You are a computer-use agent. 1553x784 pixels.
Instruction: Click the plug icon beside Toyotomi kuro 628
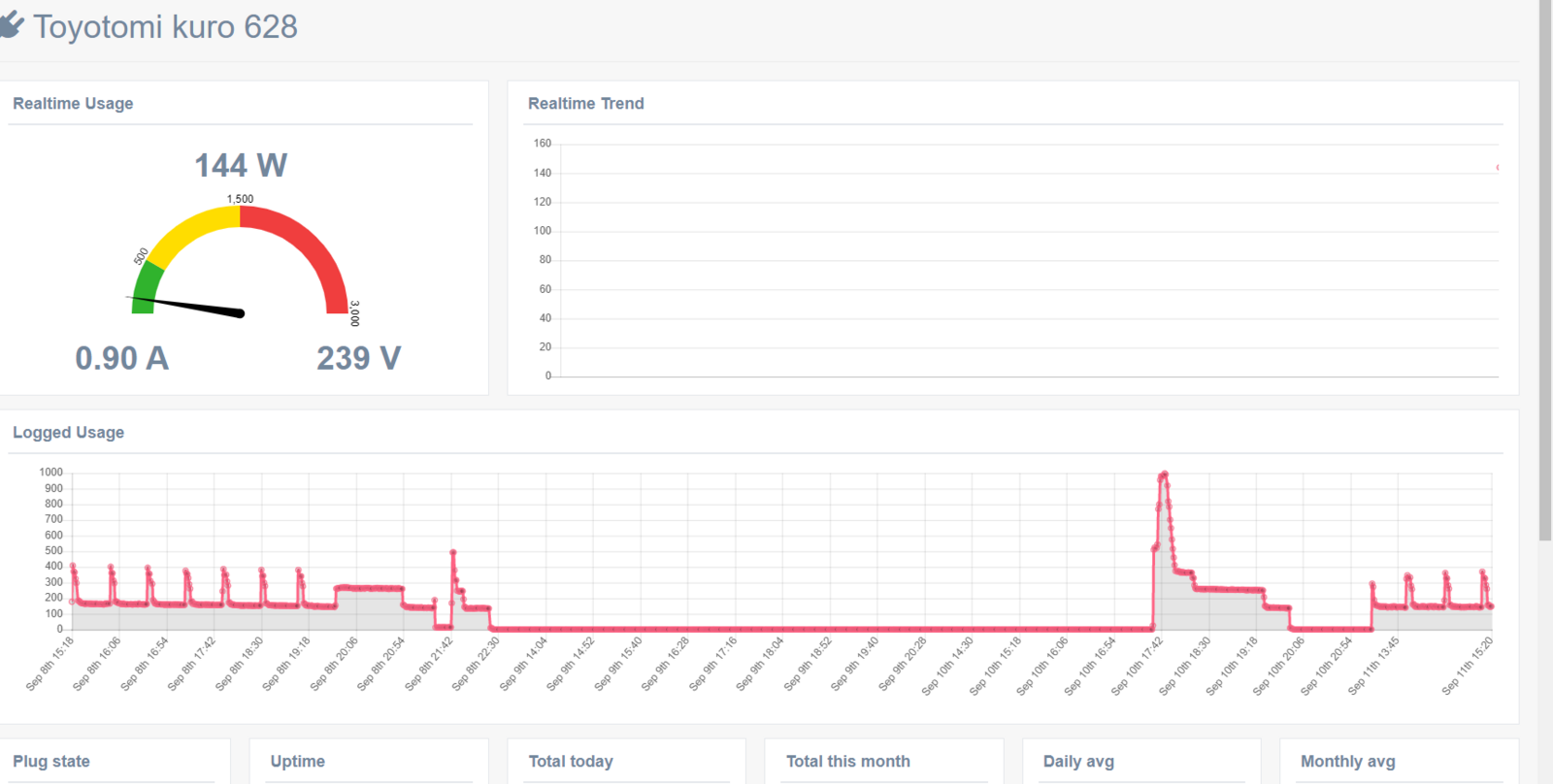(11, 26)
